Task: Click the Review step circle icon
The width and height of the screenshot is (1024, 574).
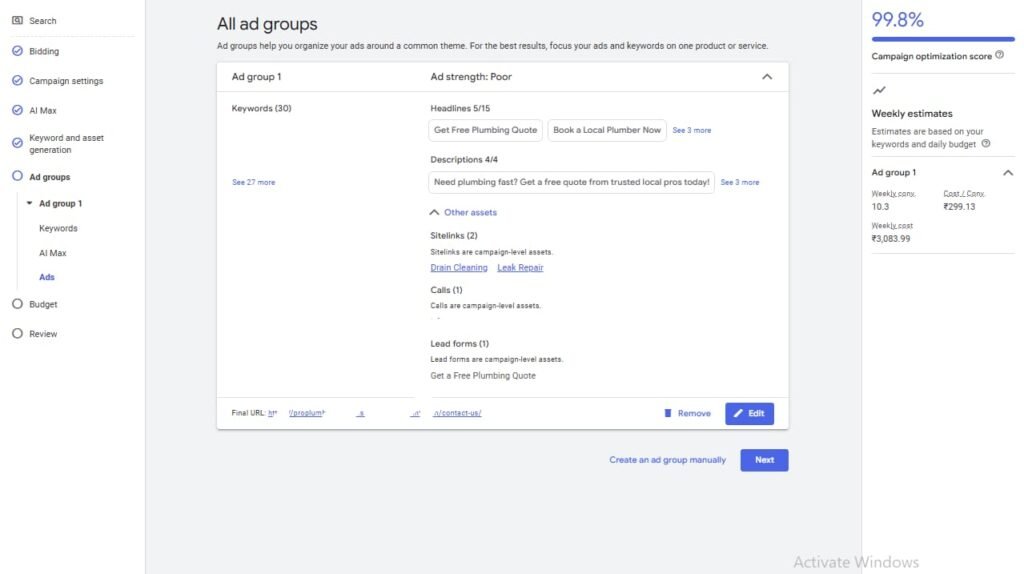Action: pos(18,333)
